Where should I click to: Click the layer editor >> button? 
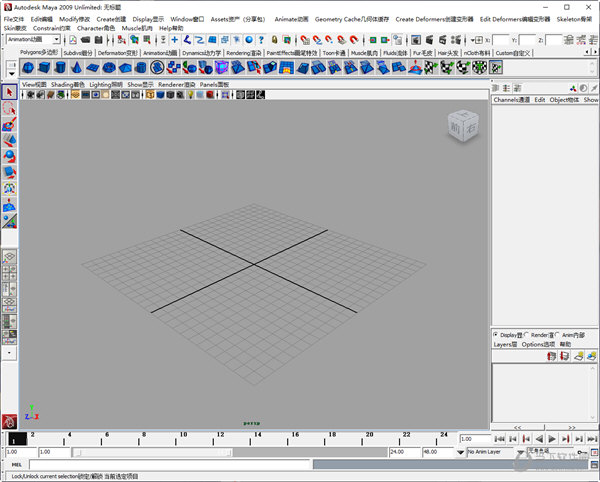(572, 427)
